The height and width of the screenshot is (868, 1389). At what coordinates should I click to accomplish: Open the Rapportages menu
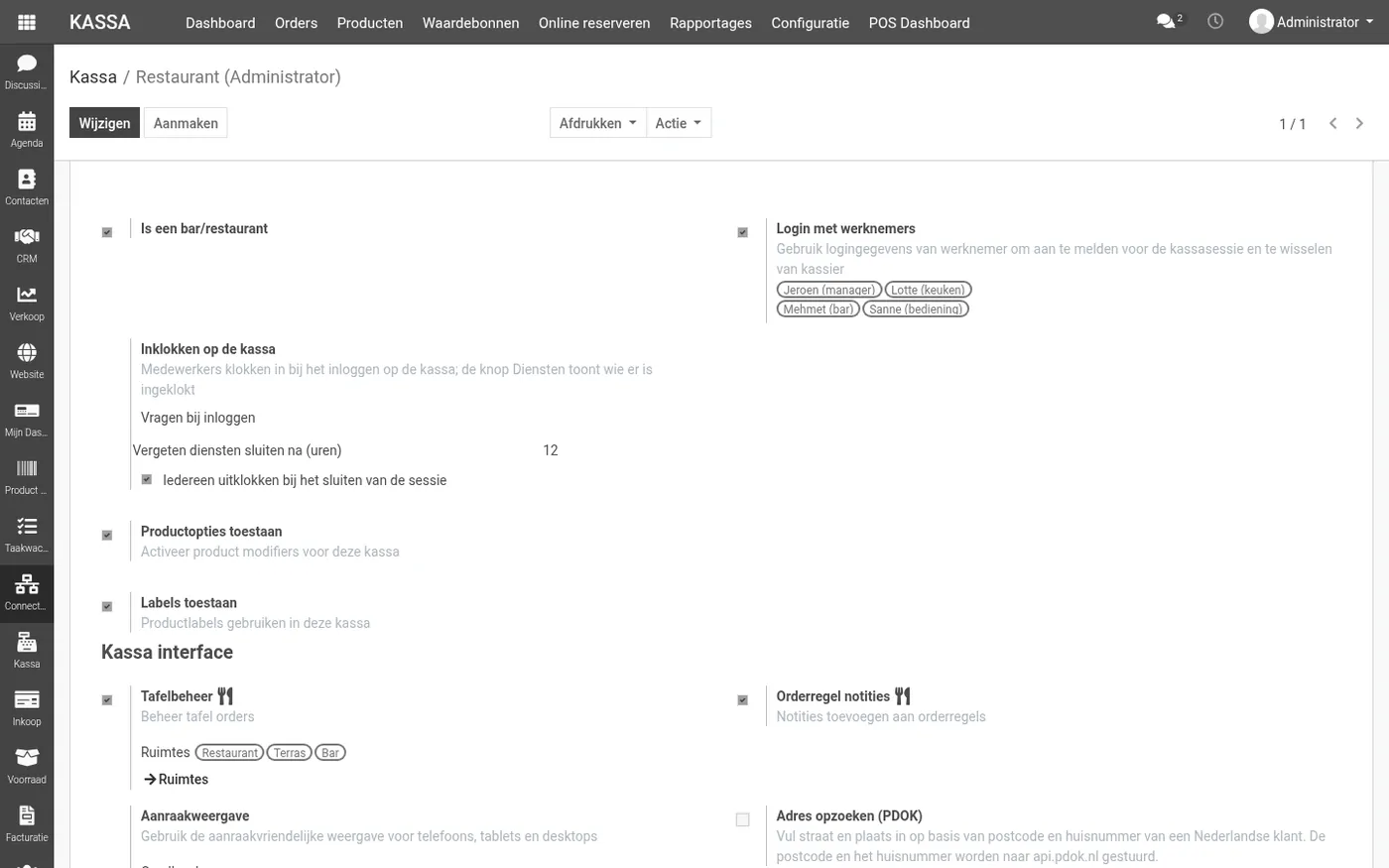pos(710,23)
